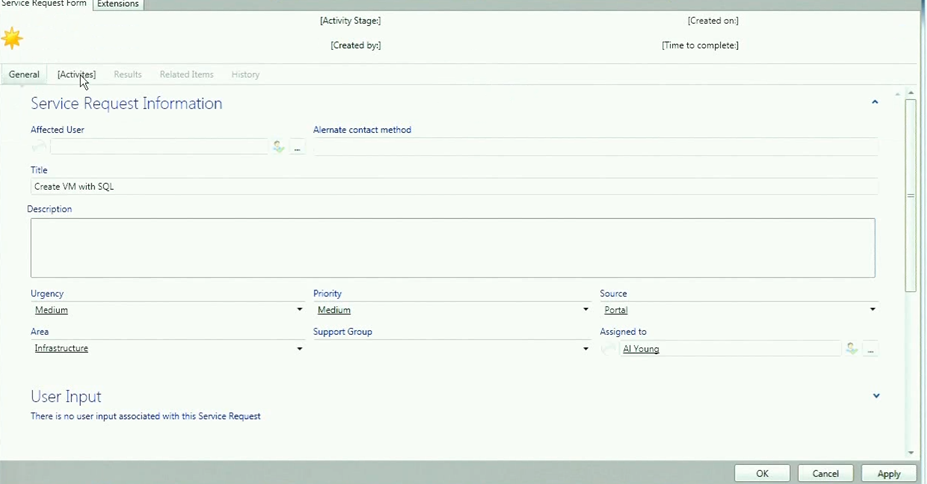Open the Assigned to browse ellipsis button

point(870,350)
